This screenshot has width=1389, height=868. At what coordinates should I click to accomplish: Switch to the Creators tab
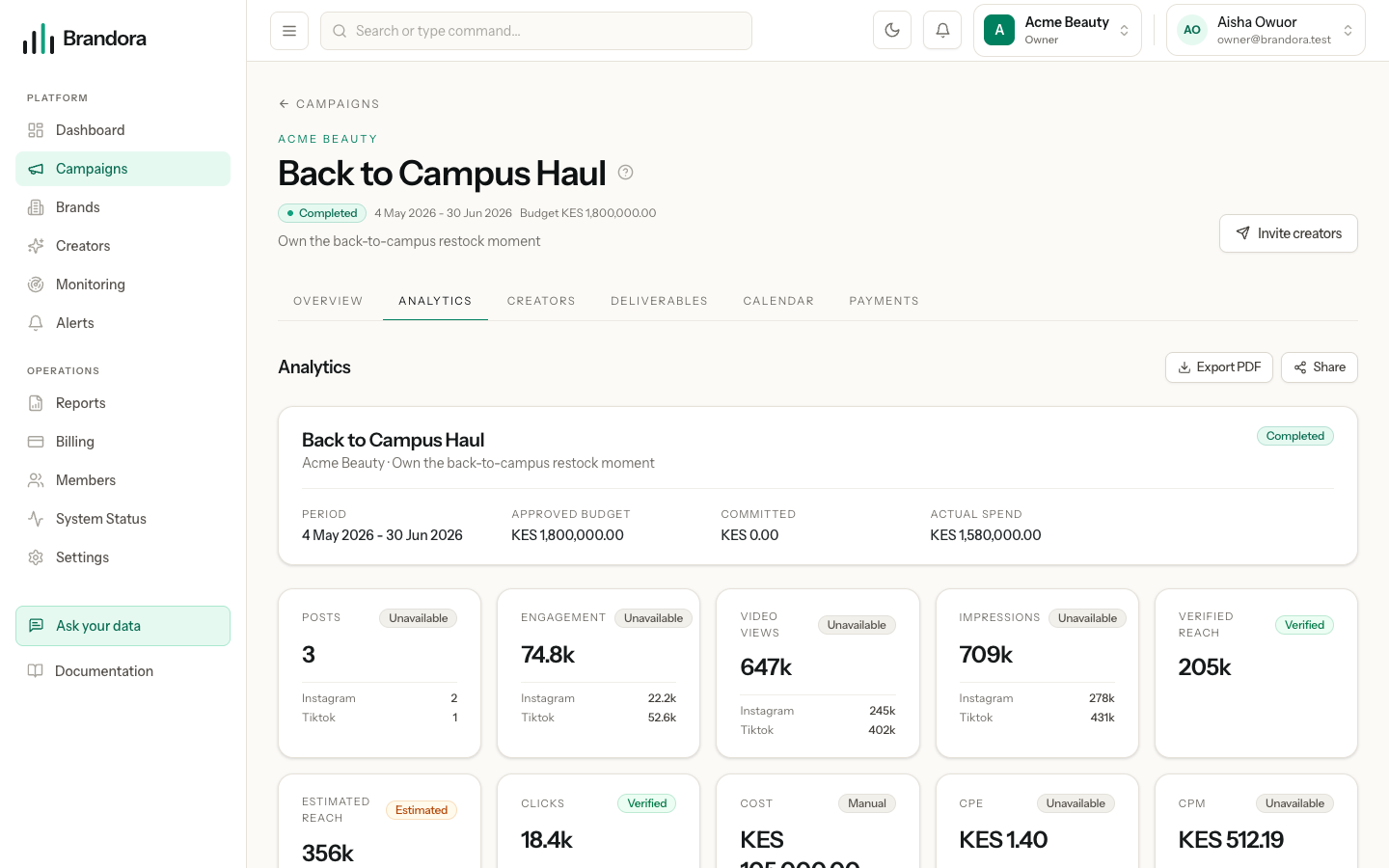(541, 301)
